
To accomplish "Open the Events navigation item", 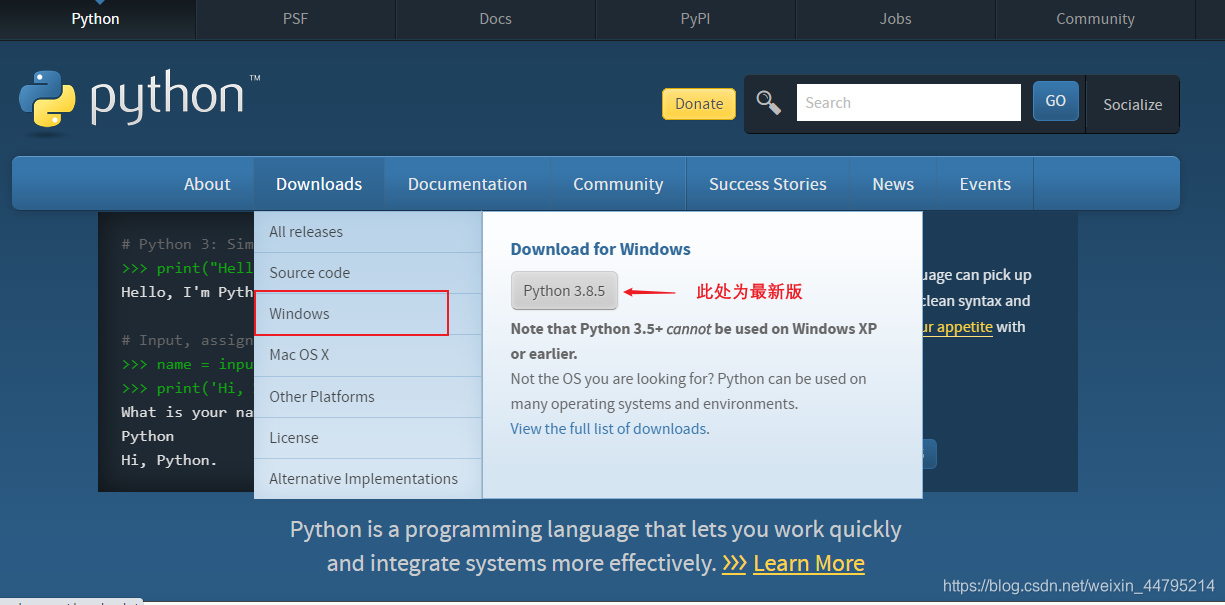I will [x=985, y=184].
